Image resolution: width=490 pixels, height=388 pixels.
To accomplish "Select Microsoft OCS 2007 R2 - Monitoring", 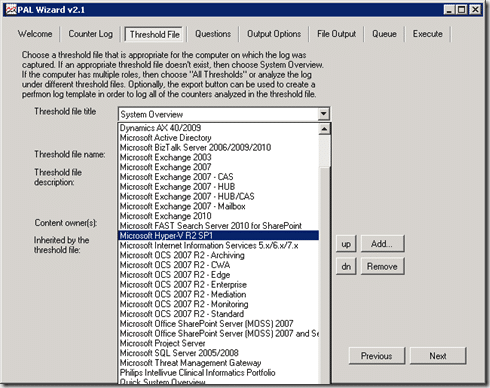I will [218, 304].
